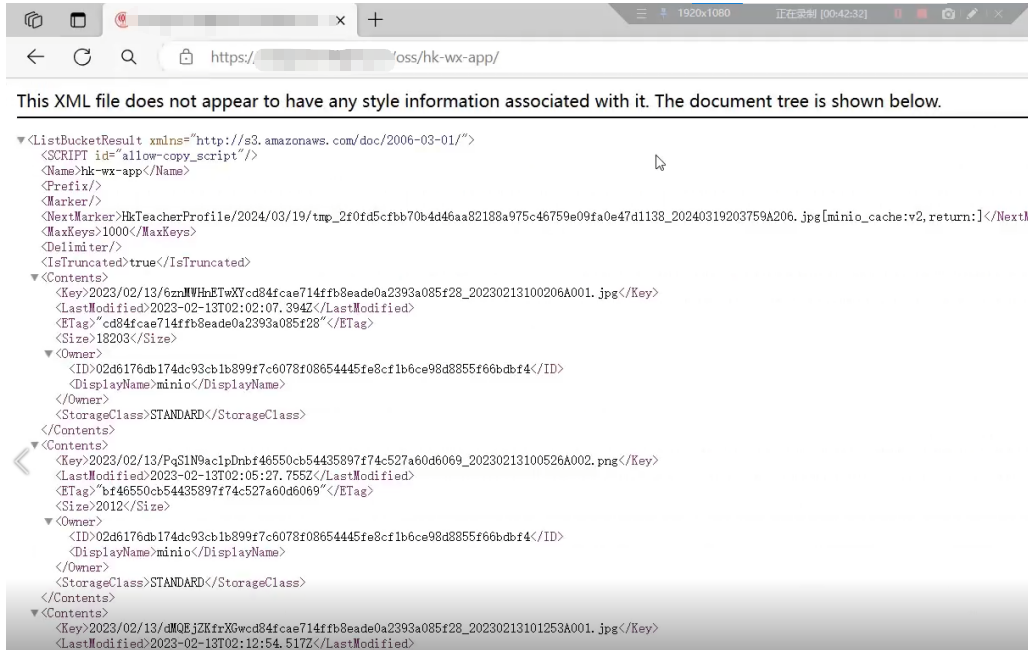Open the recorder bar's hamburger menu

point(643,14)
